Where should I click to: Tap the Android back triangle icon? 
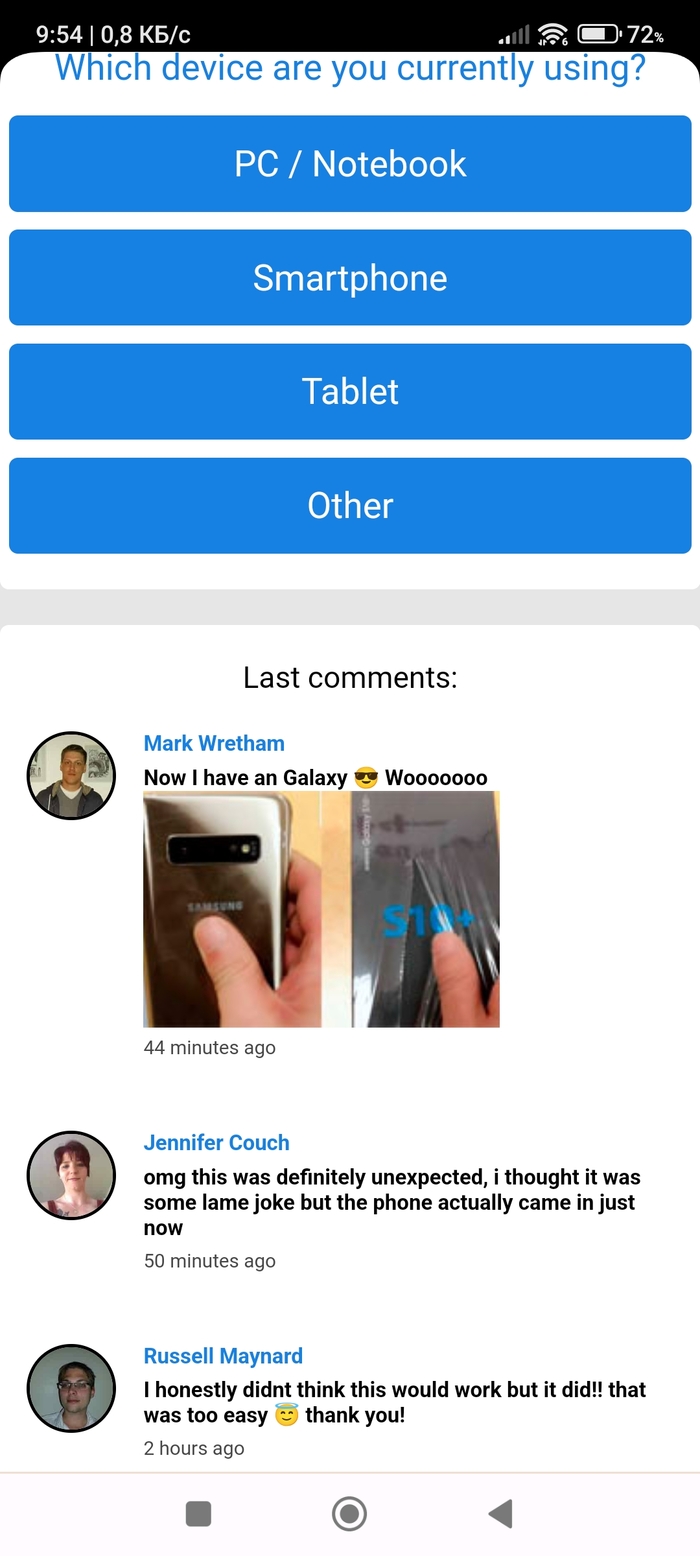pos(500,1514)
